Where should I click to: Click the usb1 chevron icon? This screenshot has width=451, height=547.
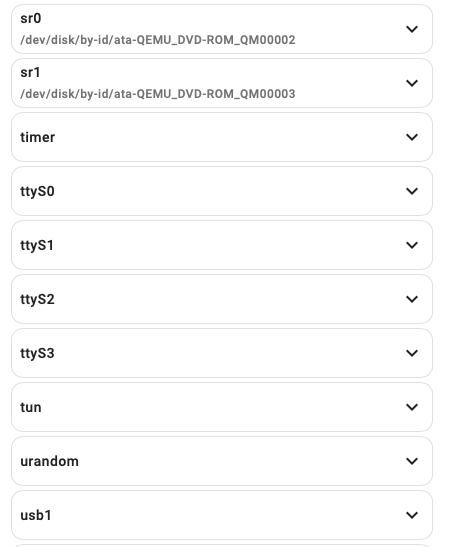[x=412, y=515]
